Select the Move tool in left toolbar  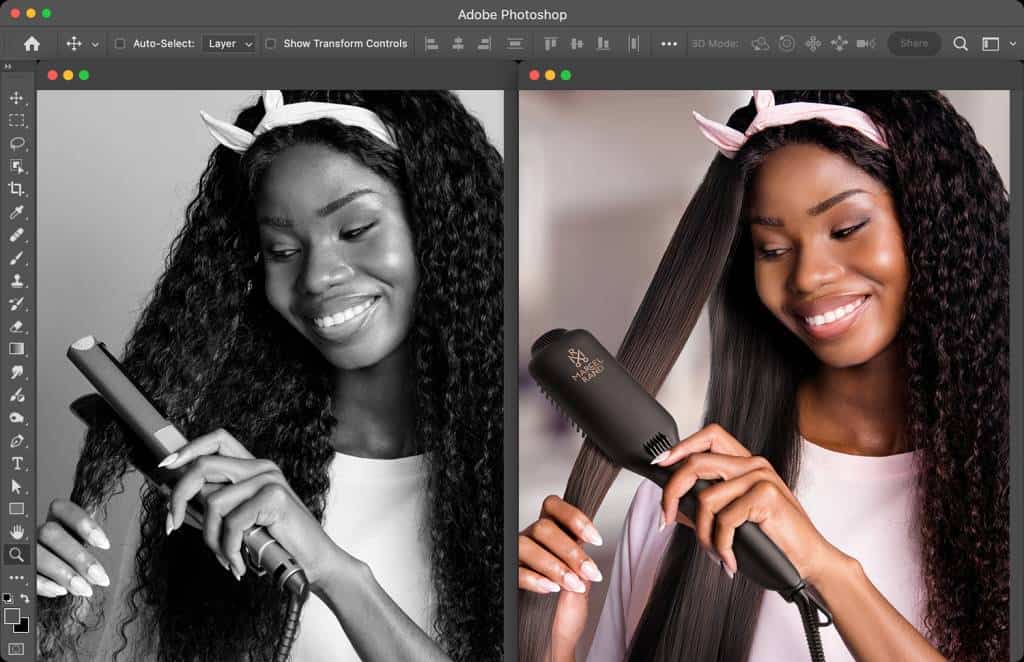click(16, 98)
